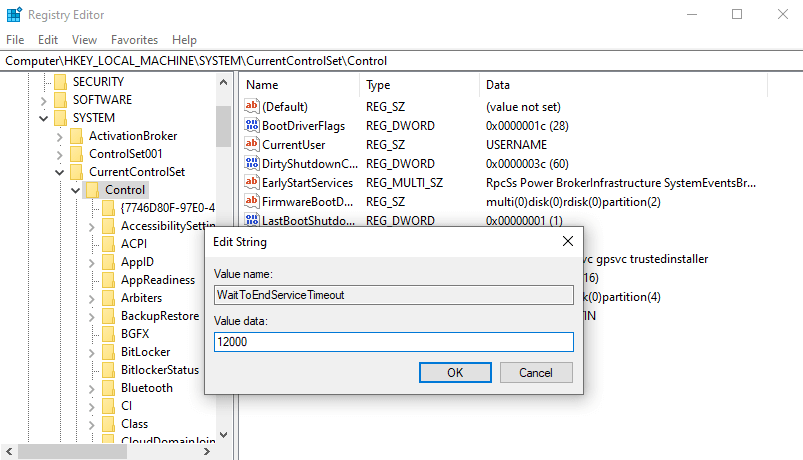Click the AppID folder icon
803x460 pixels.
(x=108, y=262)
